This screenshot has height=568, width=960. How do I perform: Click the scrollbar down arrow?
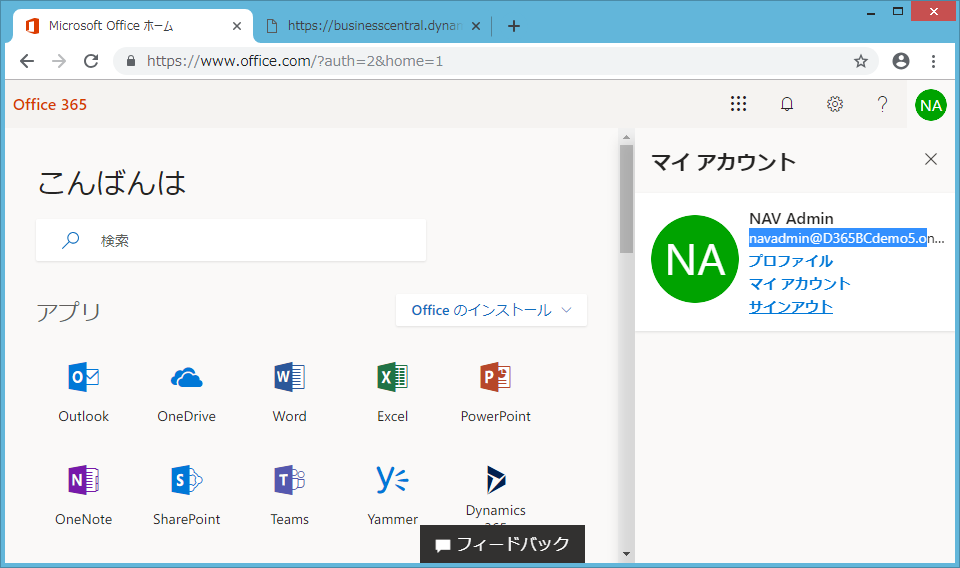pyautogui.click(x=626, y=554)
